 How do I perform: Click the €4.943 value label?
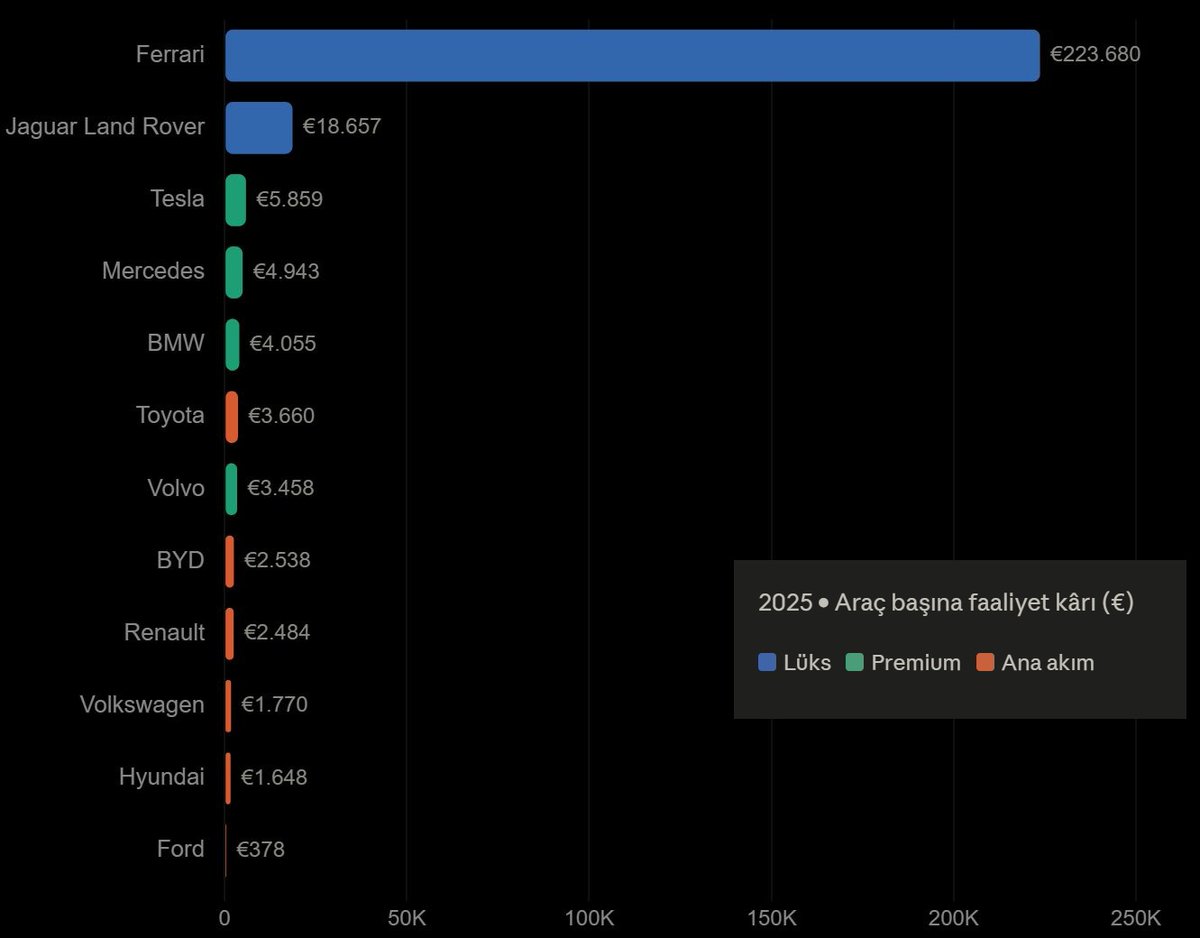pyautogui.click(x=286, y=271)
